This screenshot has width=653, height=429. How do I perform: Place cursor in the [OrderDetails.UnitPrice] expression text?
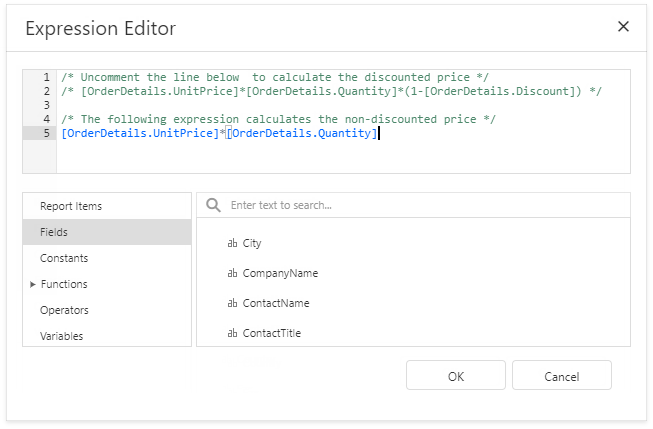138,133
